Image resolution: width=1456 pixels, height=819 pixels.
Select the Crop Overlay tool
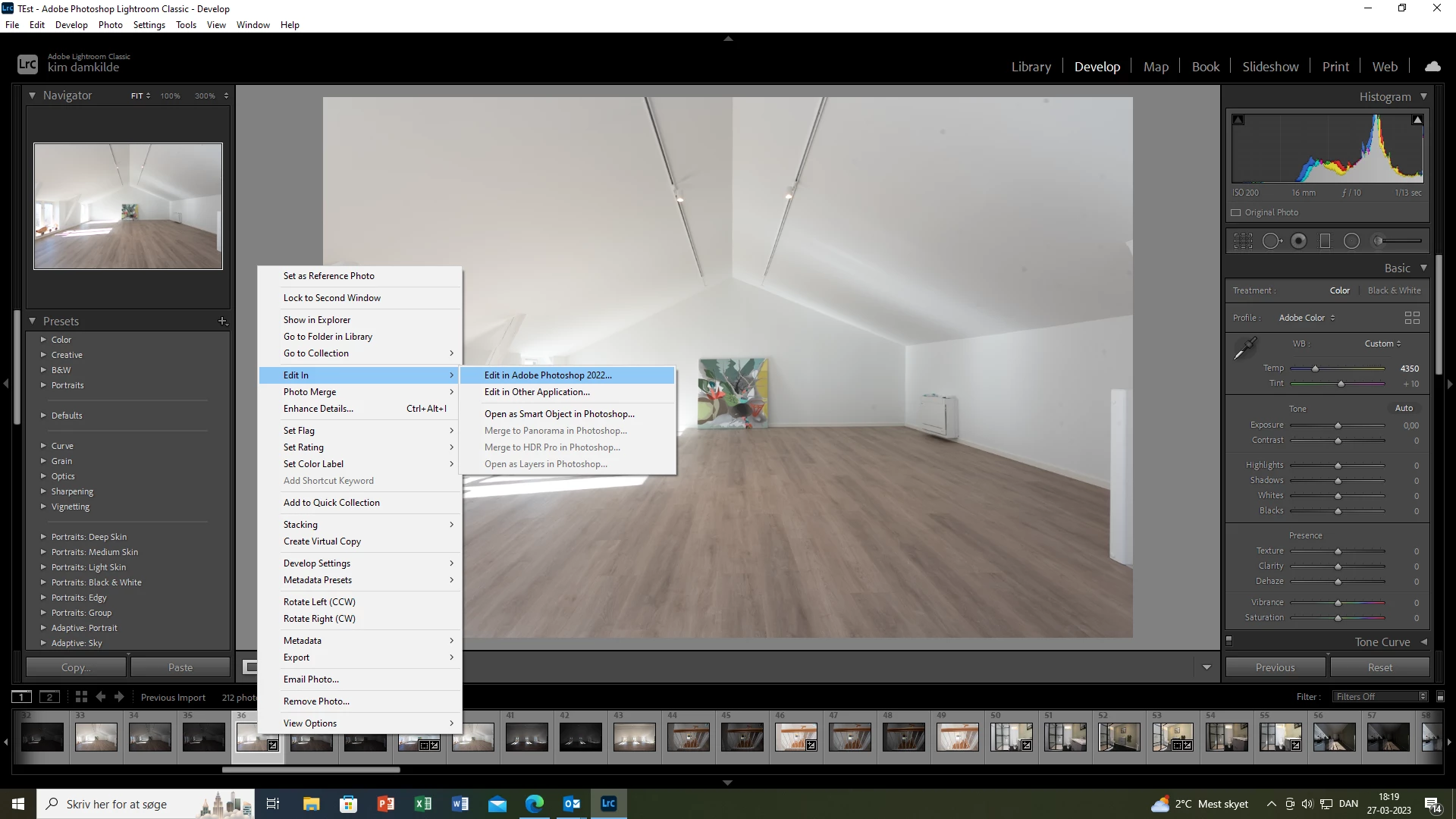[x=1243, y=241]
